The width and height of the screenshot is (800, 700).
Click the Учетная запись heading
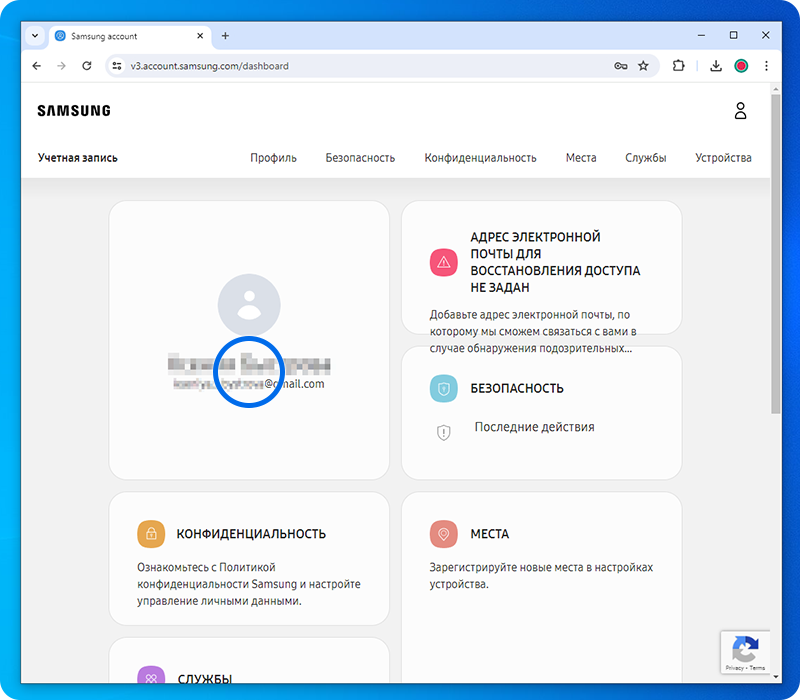(x=78, y=158)
